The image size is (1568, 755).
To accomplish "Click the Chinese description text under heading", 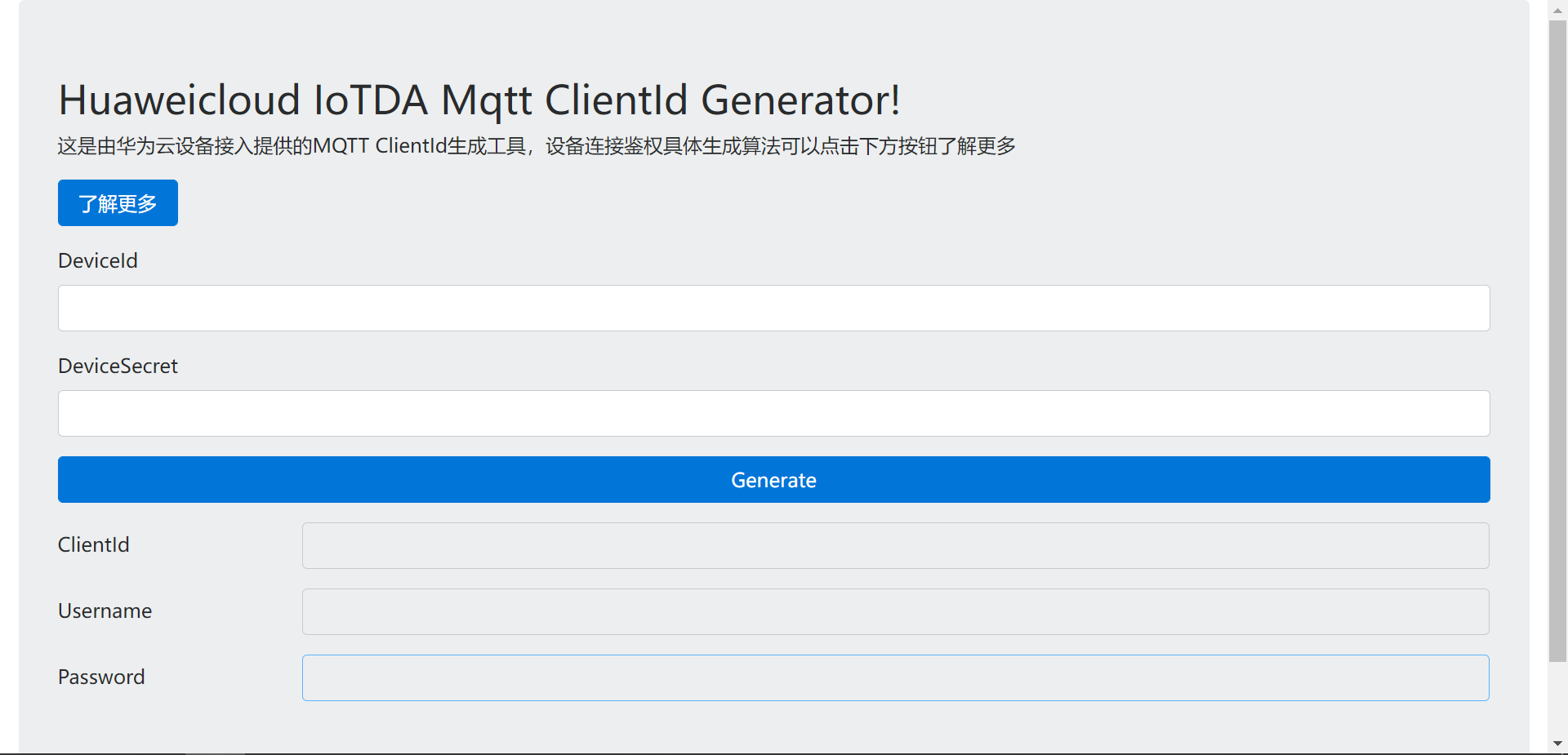I will (x=537, y=147).
